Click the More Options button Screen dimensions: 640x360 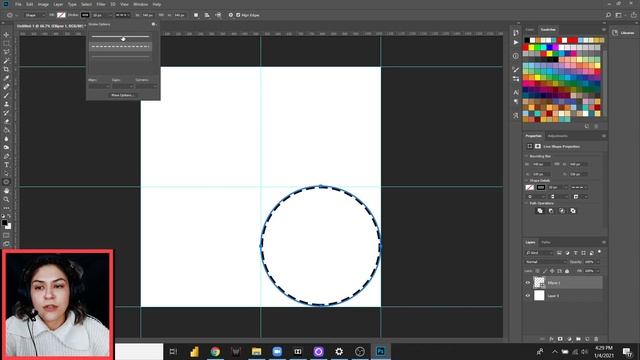[x=122, y=95]
